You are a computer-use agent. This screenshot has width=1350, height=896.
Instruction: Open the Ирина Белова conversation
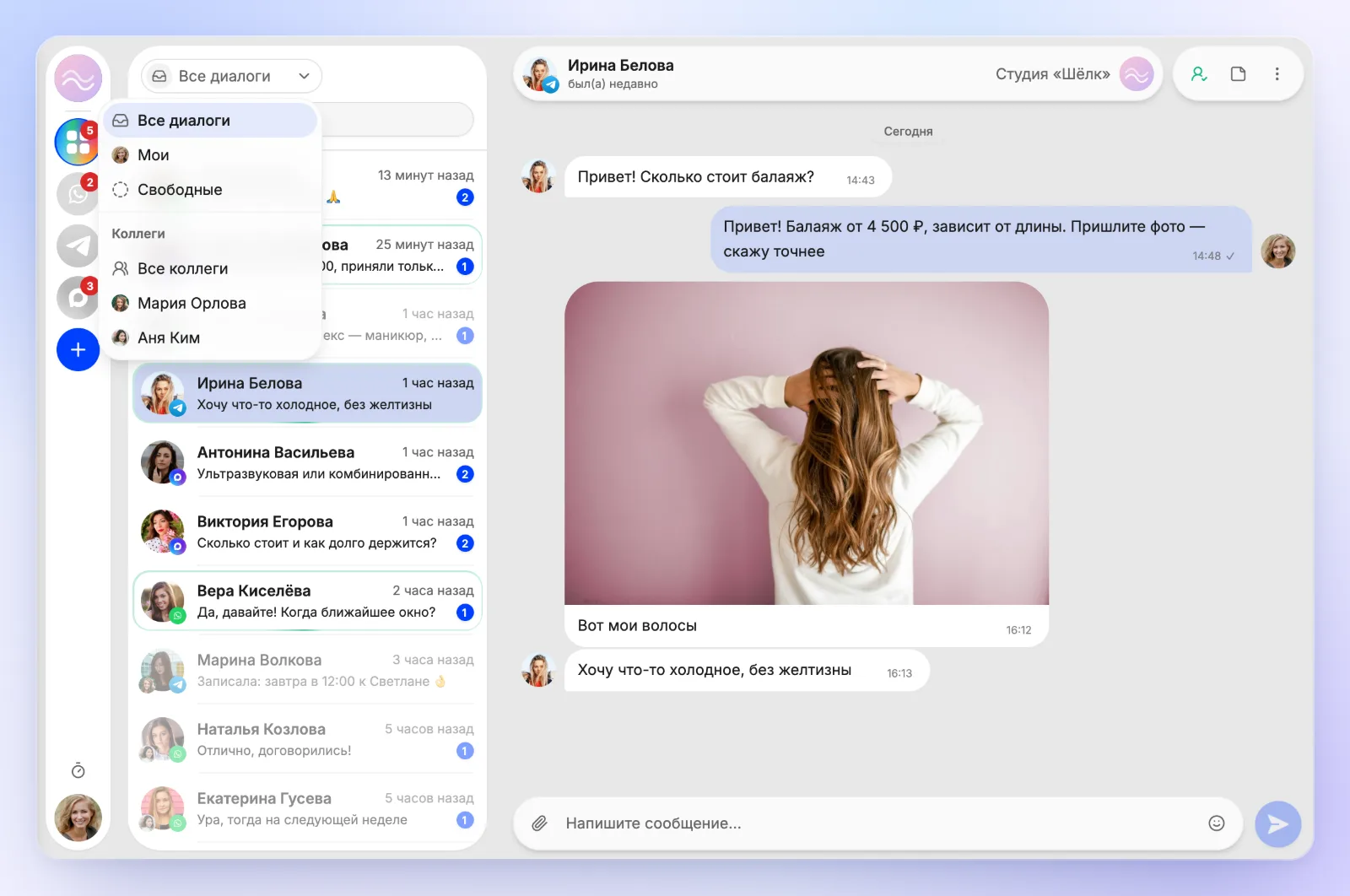(x=307, y=393)
